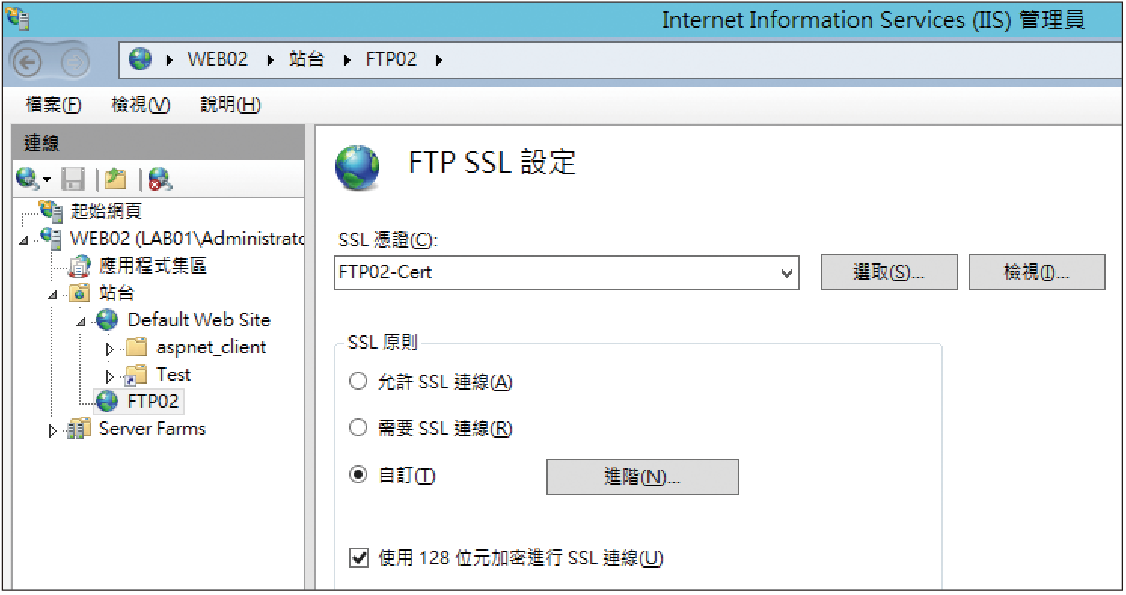Screen dimensions: 1126x595
Task: Click the 進階(N)... button
Action: pyautogui.click(x=642, y=477)
